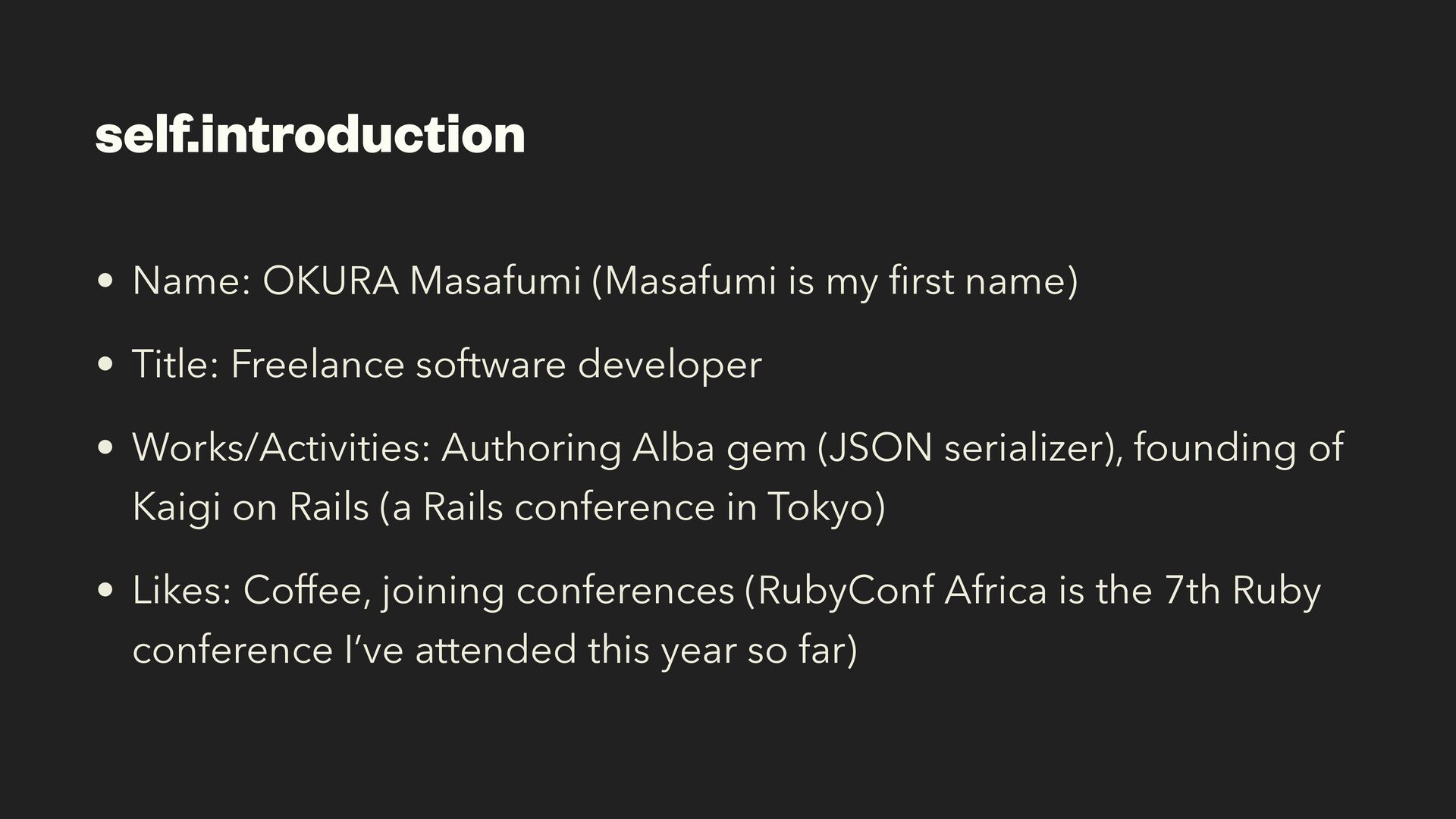
Task: Click 'attended this year so far' text
Action: click(635, 650)
